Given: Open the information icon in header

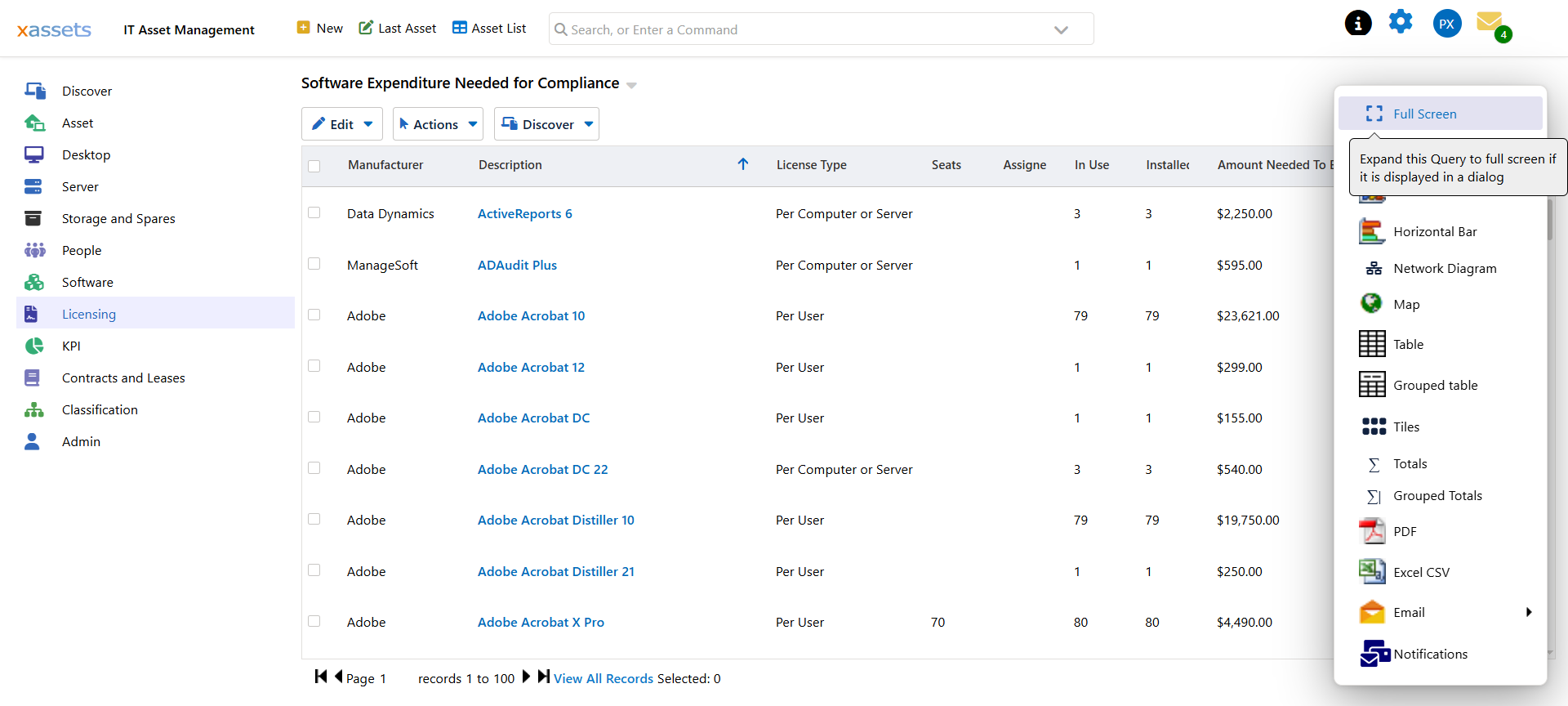Looking at the screenshot, I should pyautogui.click(x=1358, y=23).
